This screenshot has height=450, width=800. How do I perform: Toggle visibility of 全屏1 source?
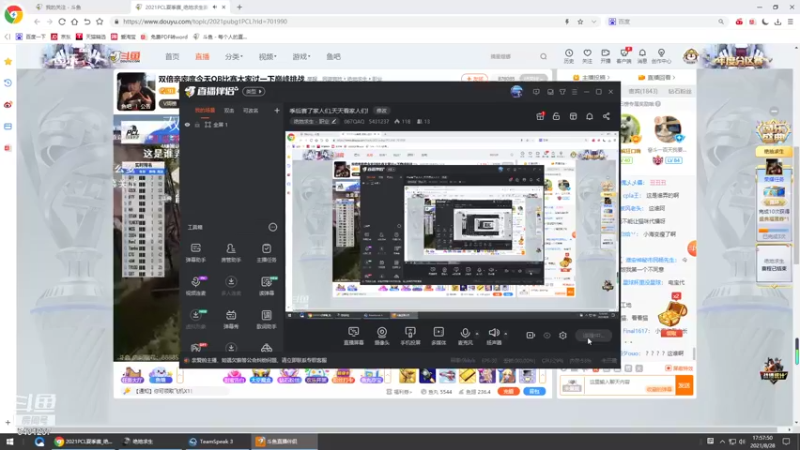(x=188, y=124)
